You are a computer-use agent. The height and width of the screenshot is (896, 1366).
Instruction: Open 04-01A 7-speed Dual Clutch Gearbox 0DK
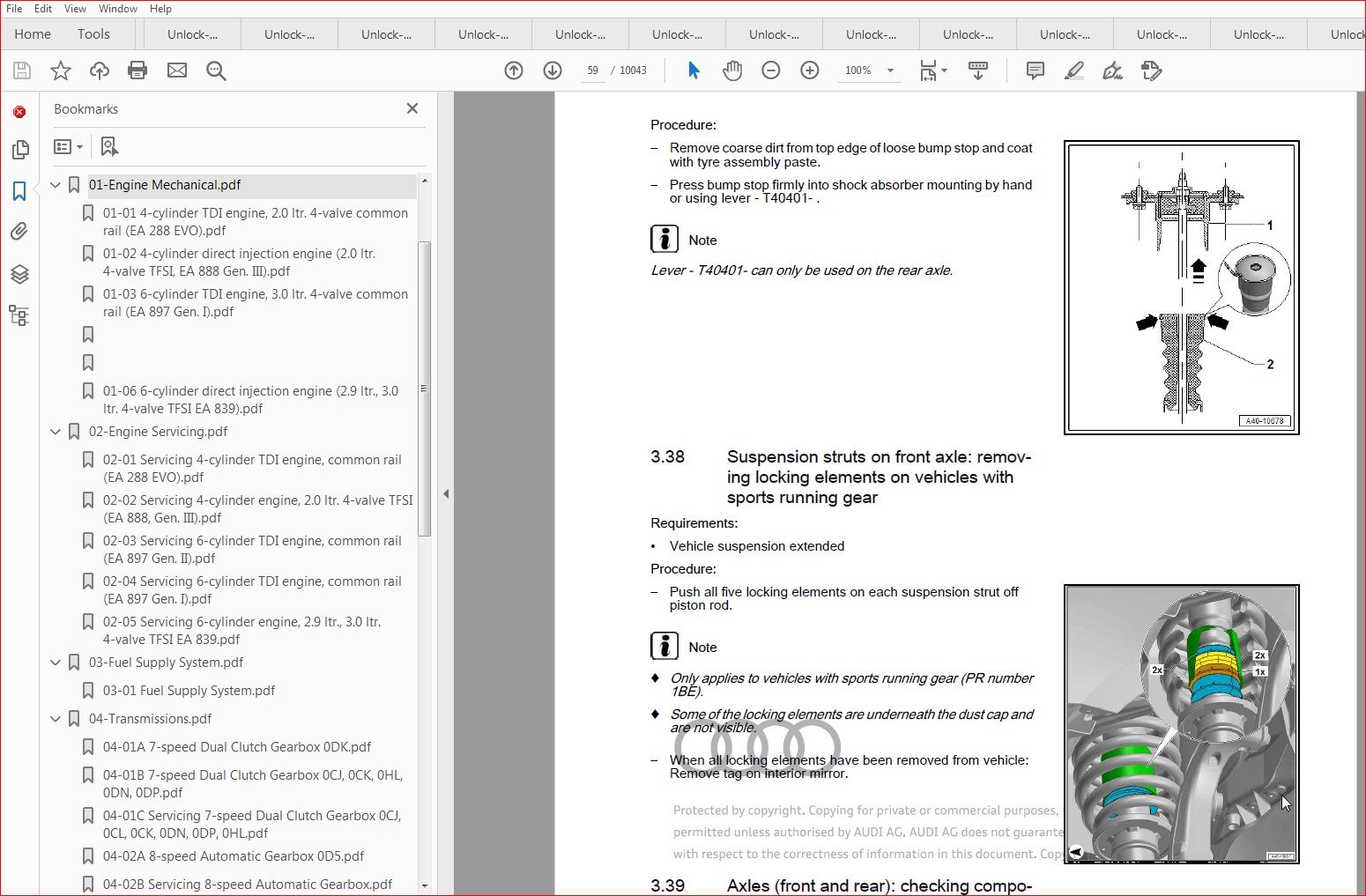point(237,747)
